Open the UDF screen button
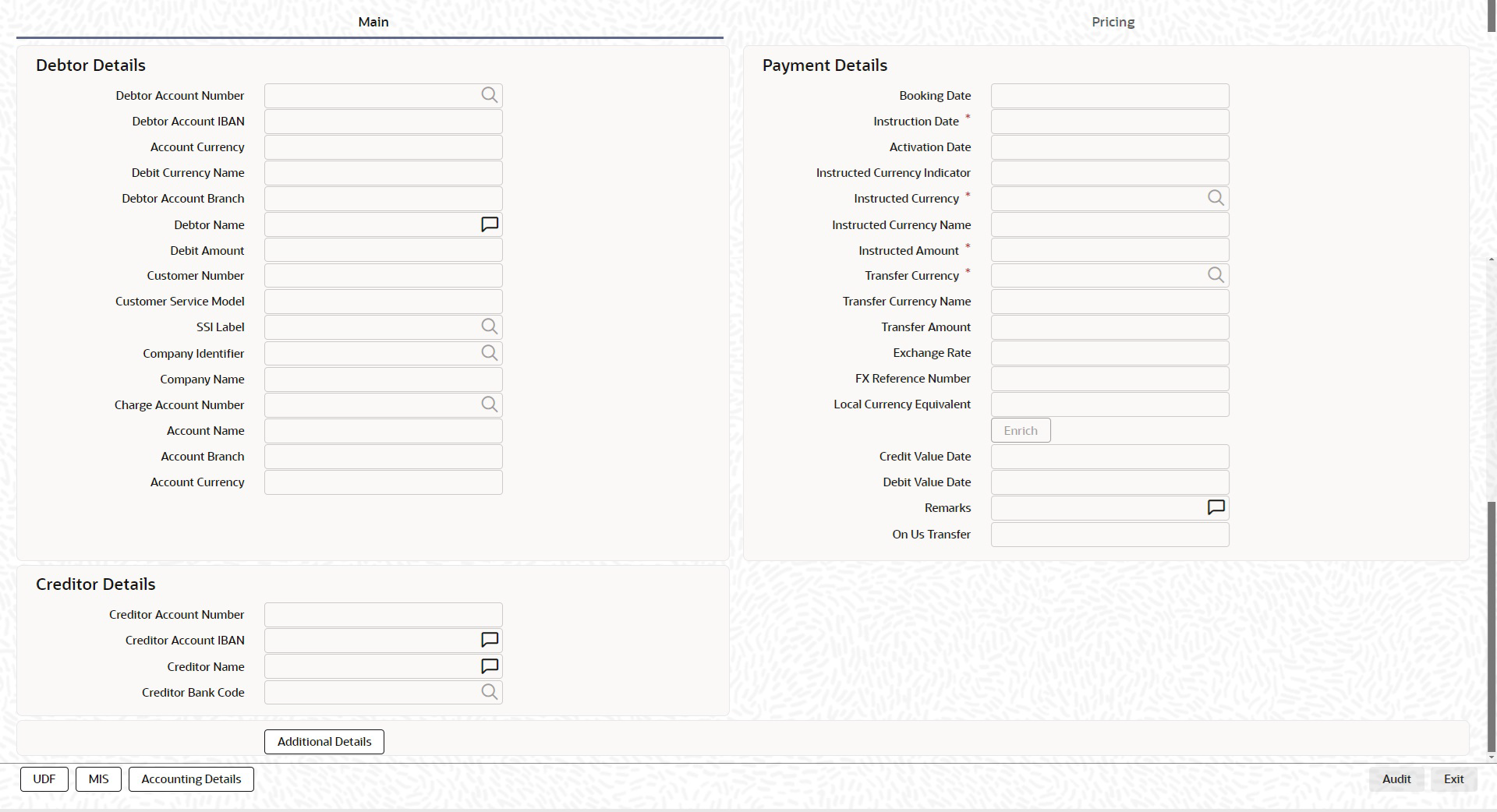The width and height of the screenshot is (1497, 812). (44, 778)
